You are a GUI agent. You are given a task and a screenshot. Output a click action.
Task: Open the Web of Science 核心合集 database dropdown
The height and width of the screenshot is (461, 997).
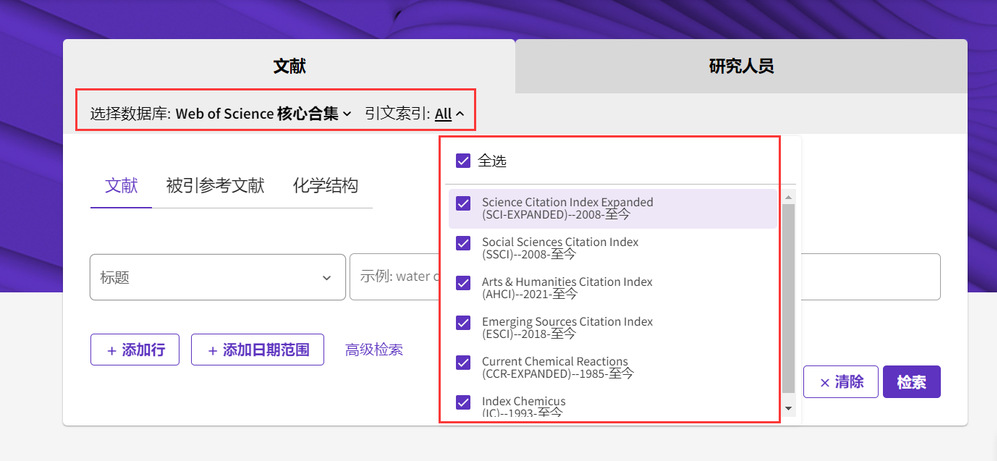pos(263,114)
